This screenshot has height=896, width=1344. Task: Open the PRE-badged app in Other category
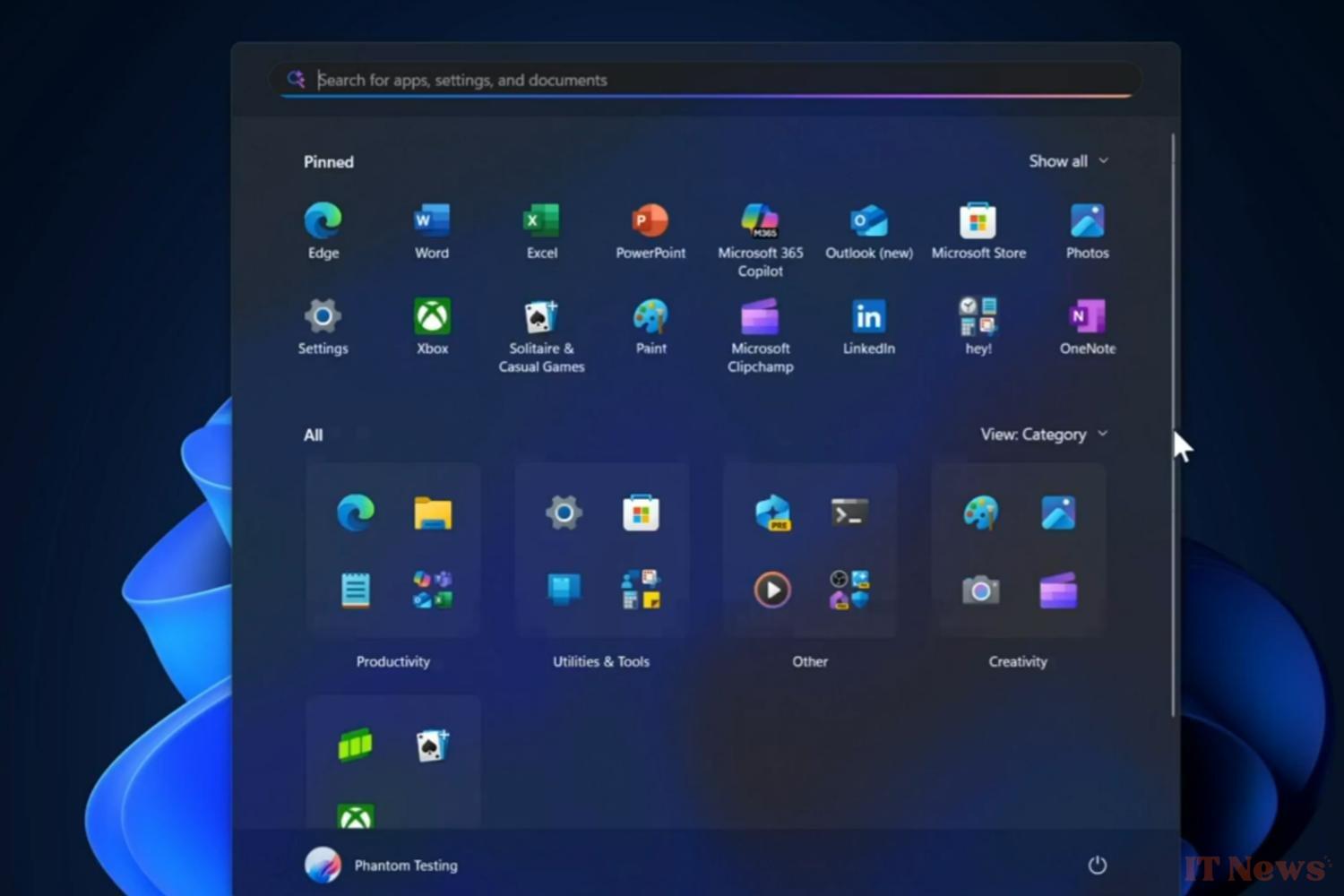772,513
